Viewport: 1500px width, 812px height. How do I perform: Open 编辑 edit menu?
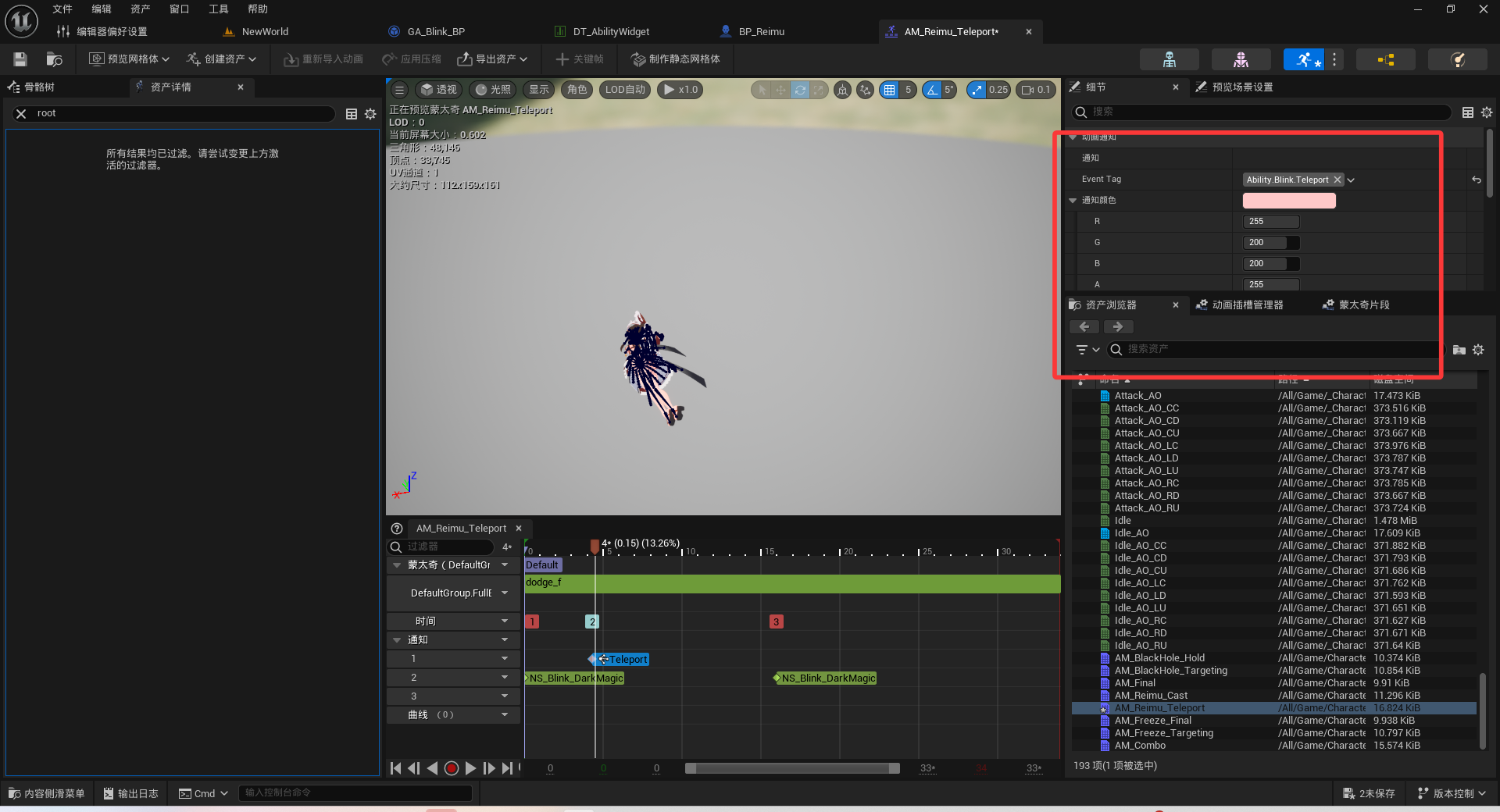click(x=102, y=9)
